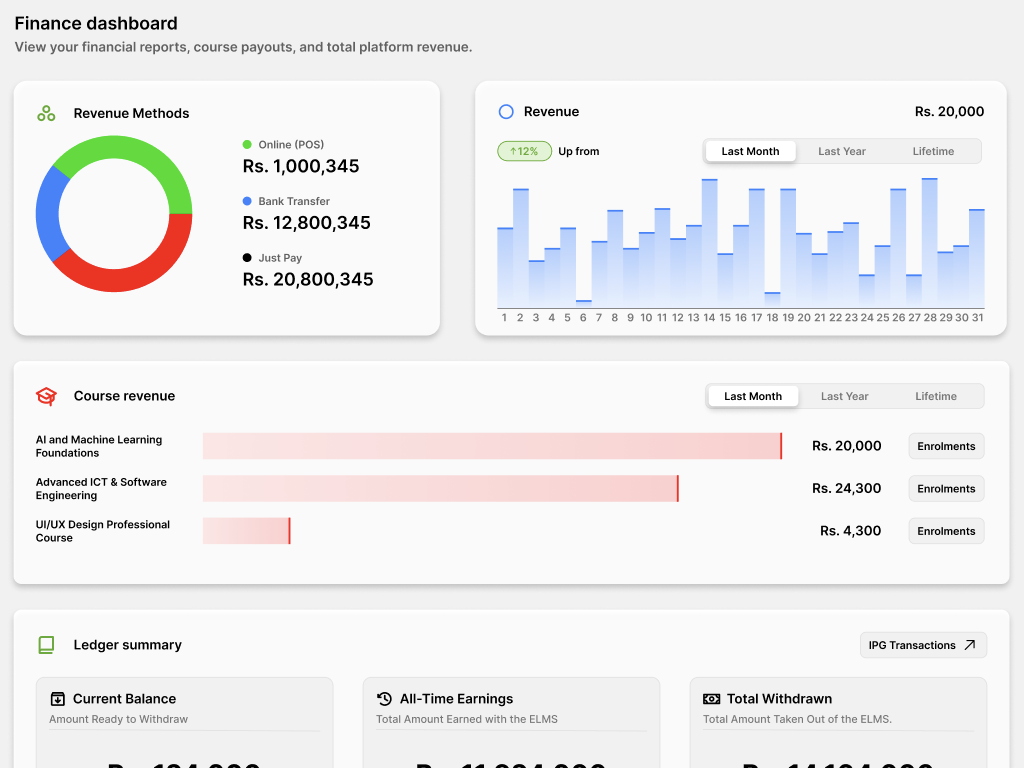This screenshot has width=1024, height=768.
Task: Click 'Amount Ready to Withdraw' subtitle
Action: [x=118, y=719]
